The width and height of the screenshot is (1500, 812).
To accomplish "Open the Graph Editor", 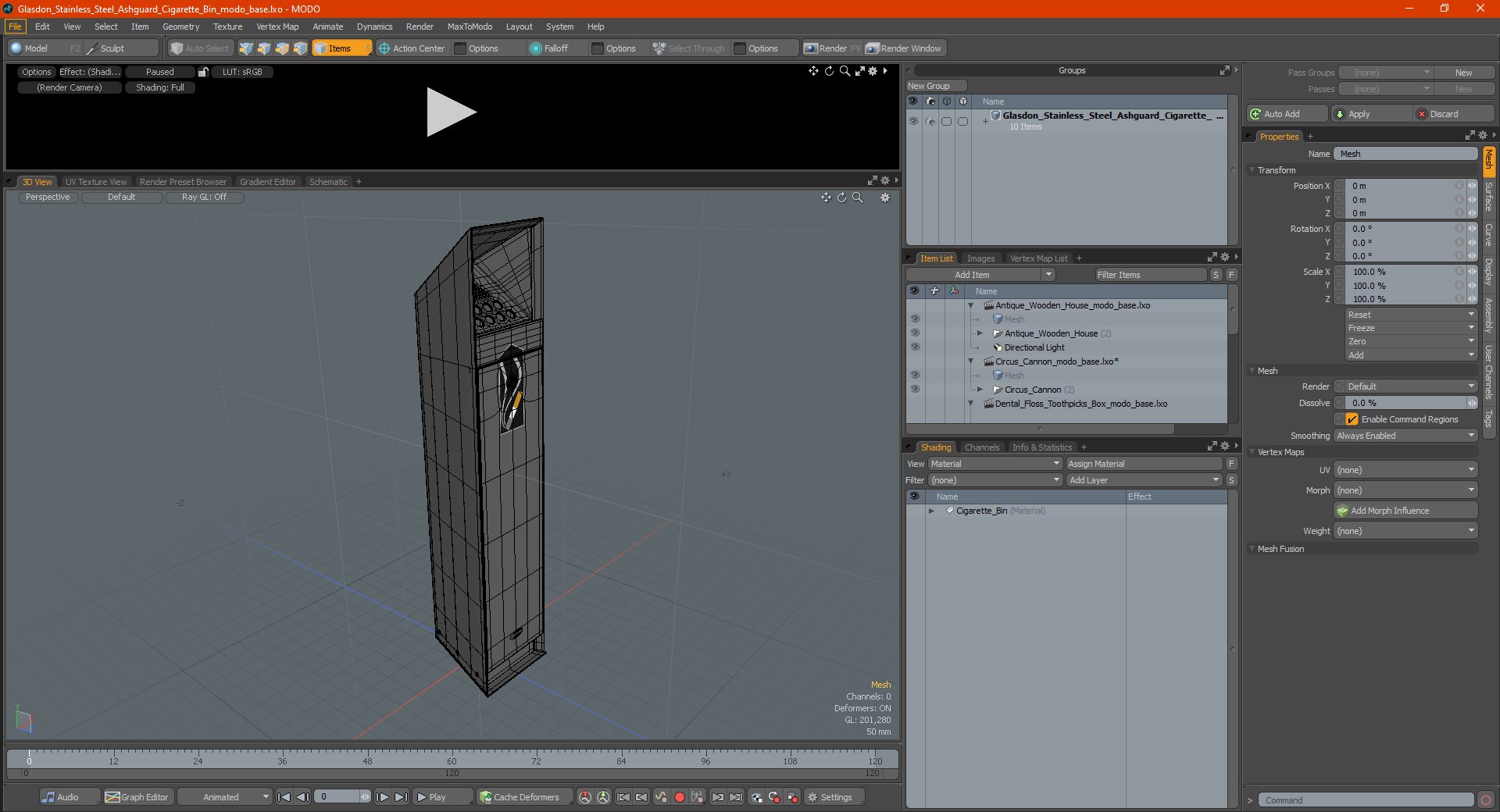I will (137, 797).
